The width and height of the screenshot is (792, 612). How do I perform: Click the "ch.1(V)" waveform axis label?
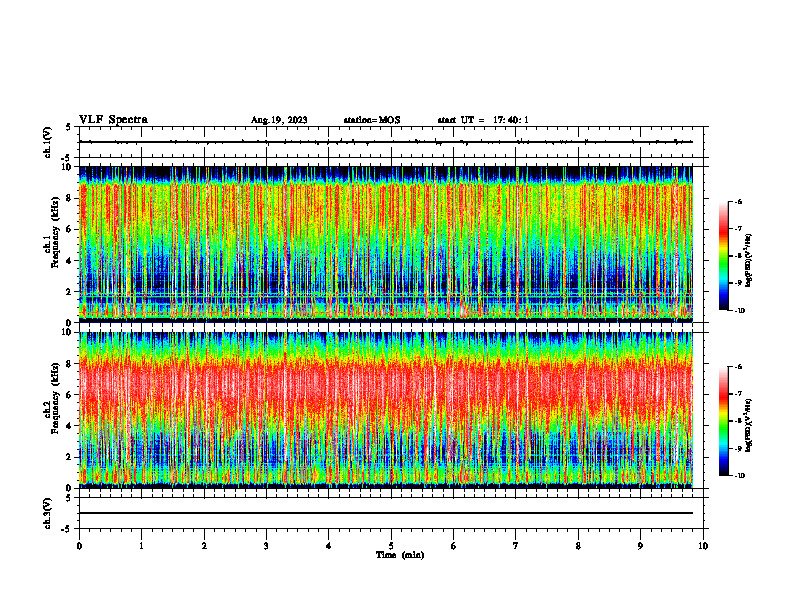click(48, 142)
